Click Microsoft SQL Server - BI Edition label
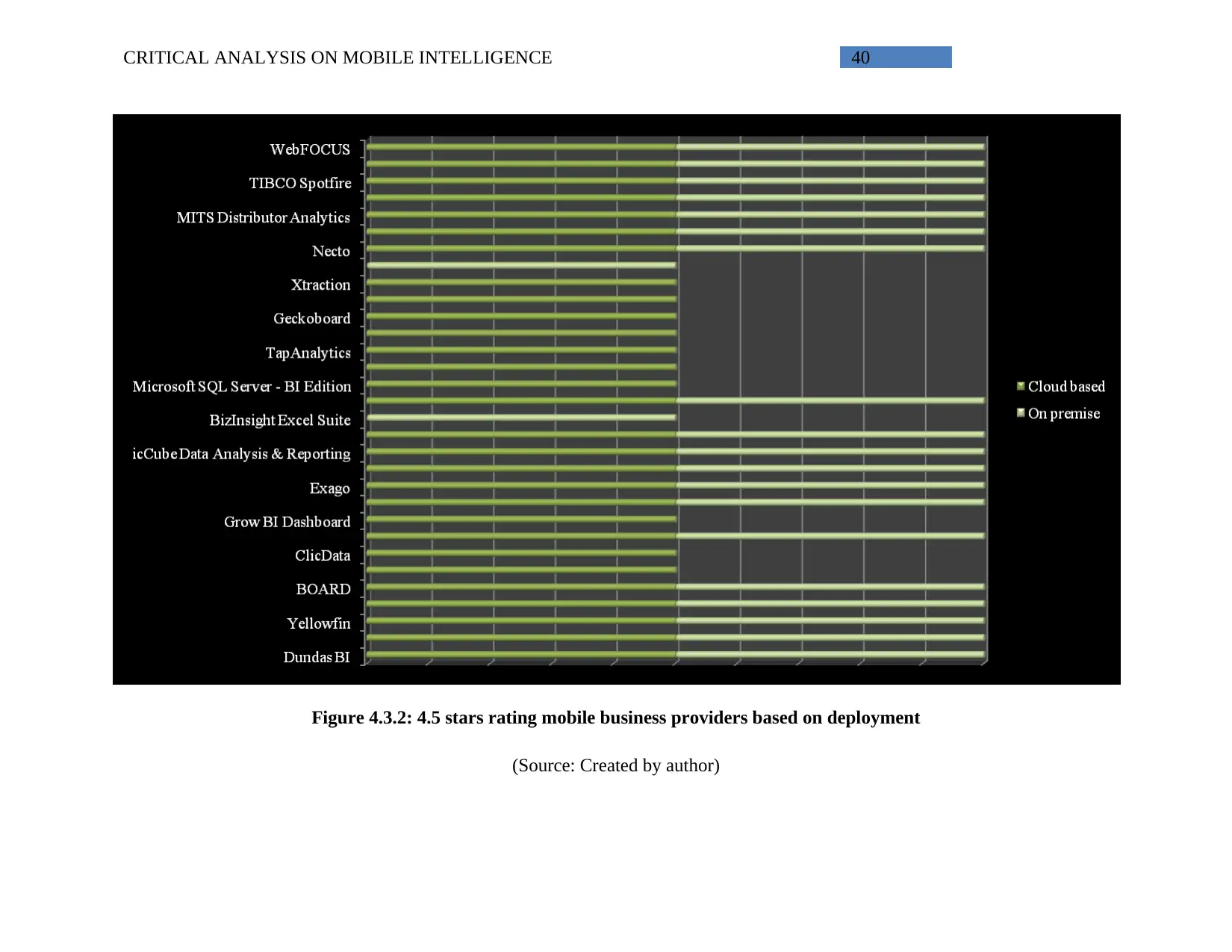1232x952 pixels. (242, 386)
